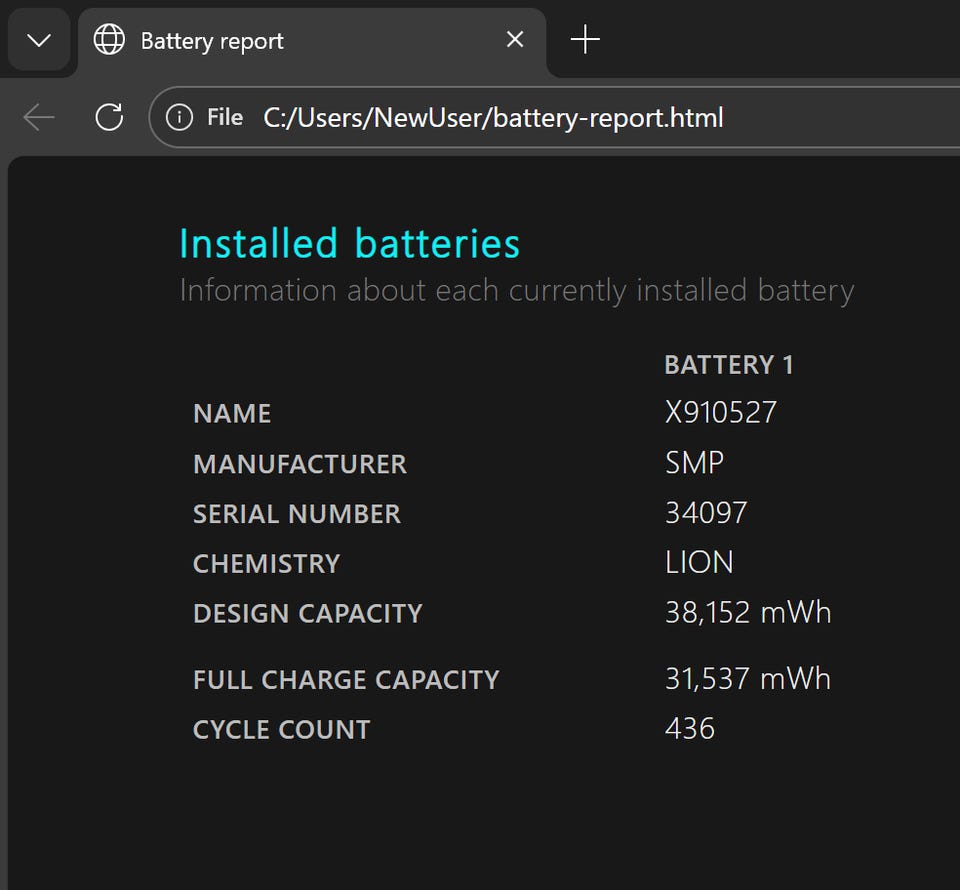Click the design capacity value 38,152 mWh
Image resolution: width=960 pixels, height=890 pixels.
point(747,613)
